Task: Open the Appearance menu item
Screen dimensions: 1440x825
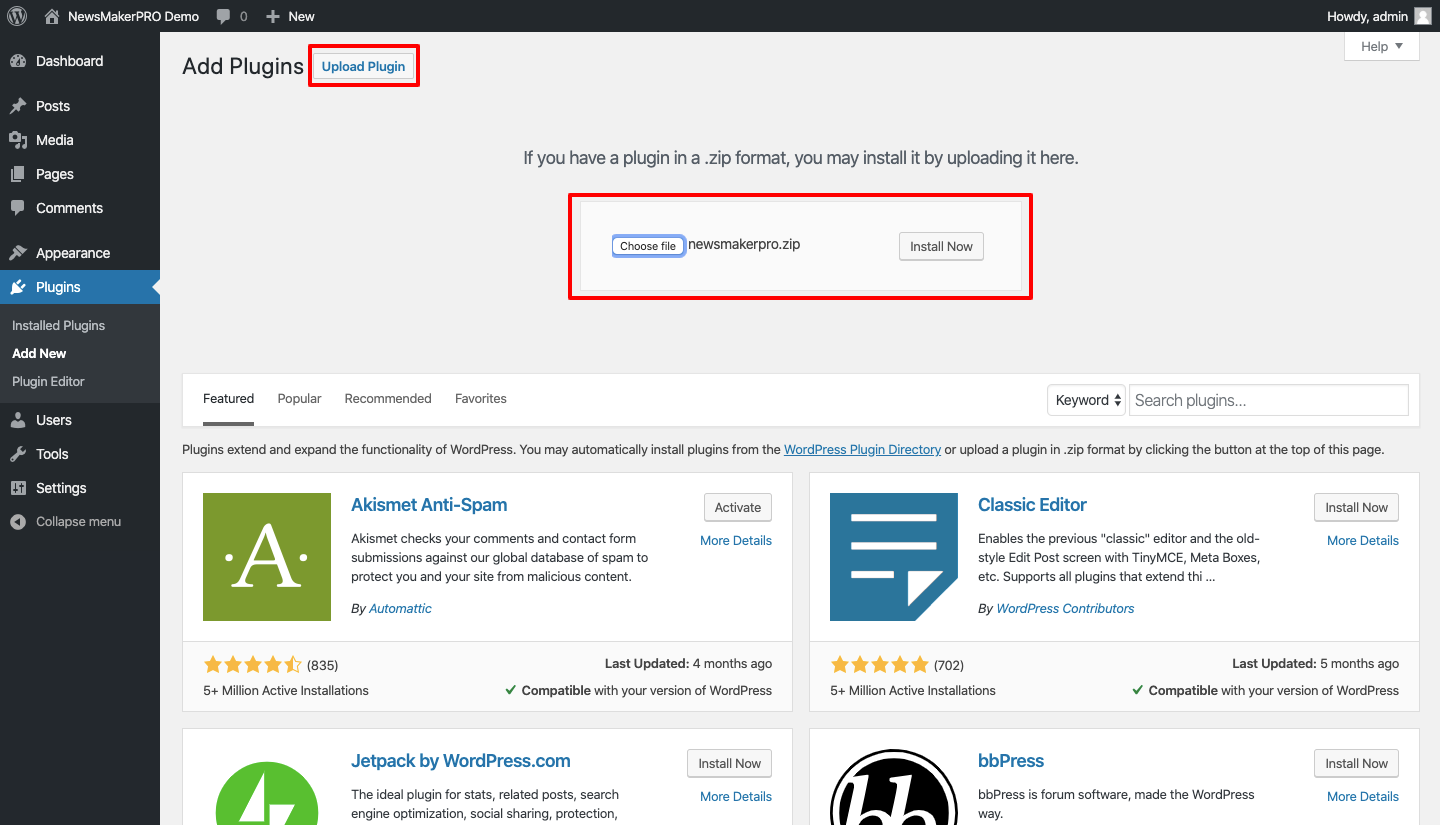Action: (x=80, y=253)
